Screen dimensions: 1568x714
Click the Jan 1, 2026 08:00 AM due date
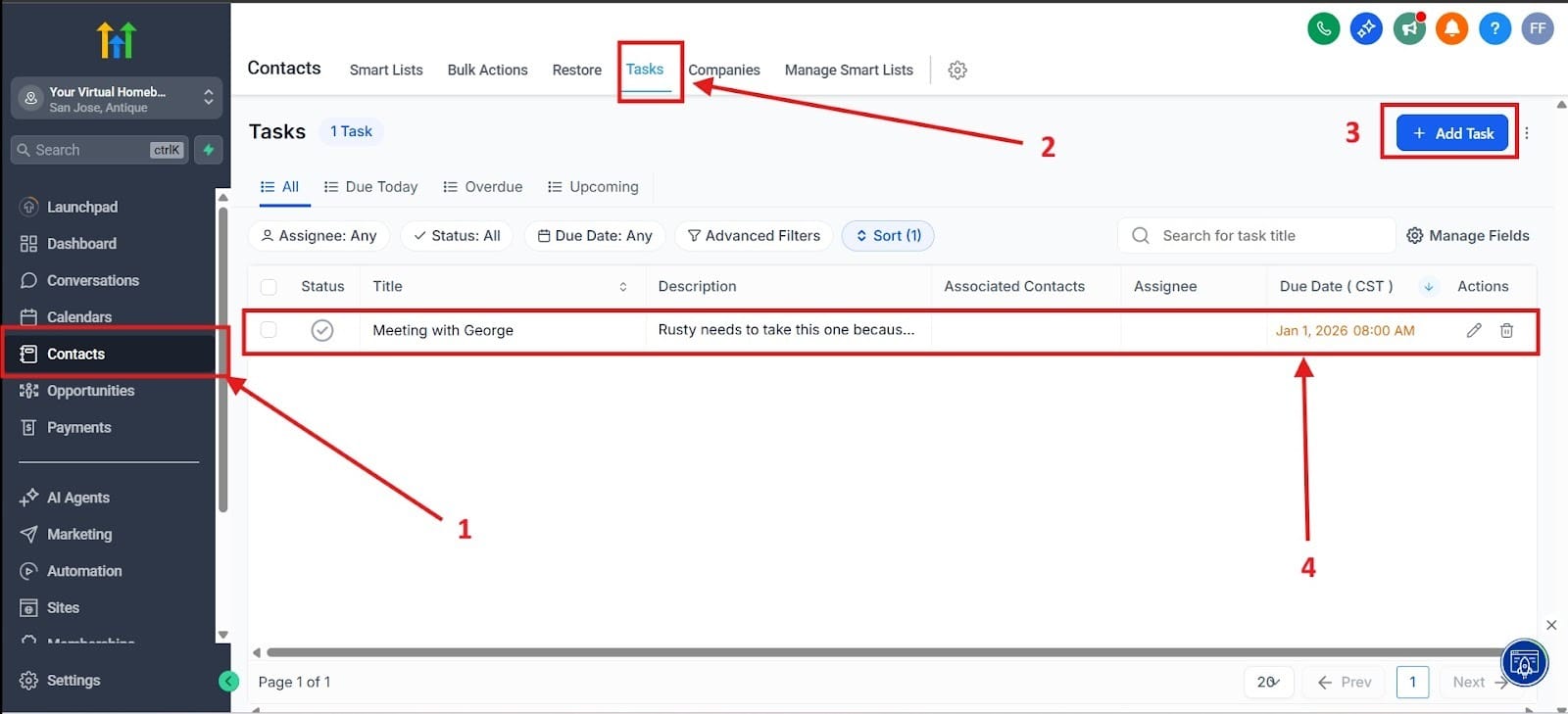tap(1345, 331)
